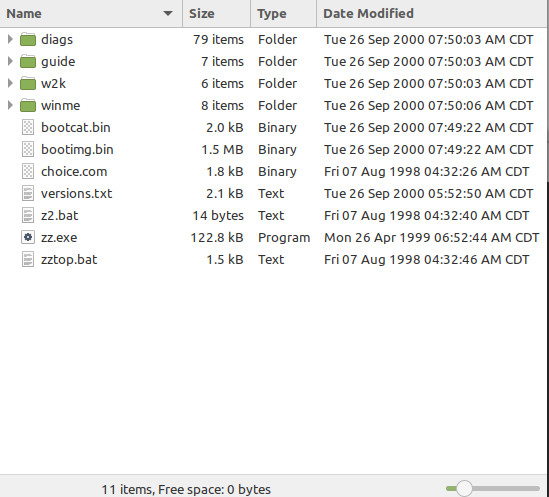Sort files by the Size column
549x497 pixels.
click(x=216, y=14)
